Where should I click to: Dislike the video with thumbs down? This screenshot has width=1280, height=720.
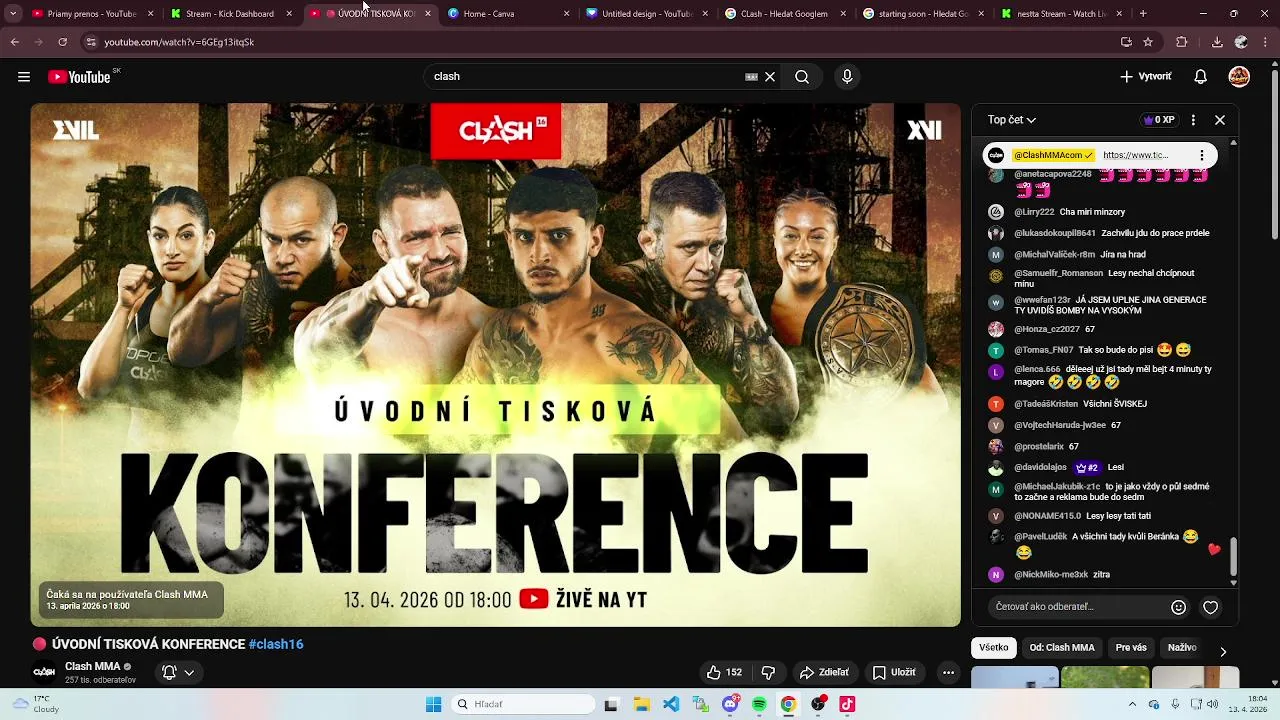click(x=768, y=672)
